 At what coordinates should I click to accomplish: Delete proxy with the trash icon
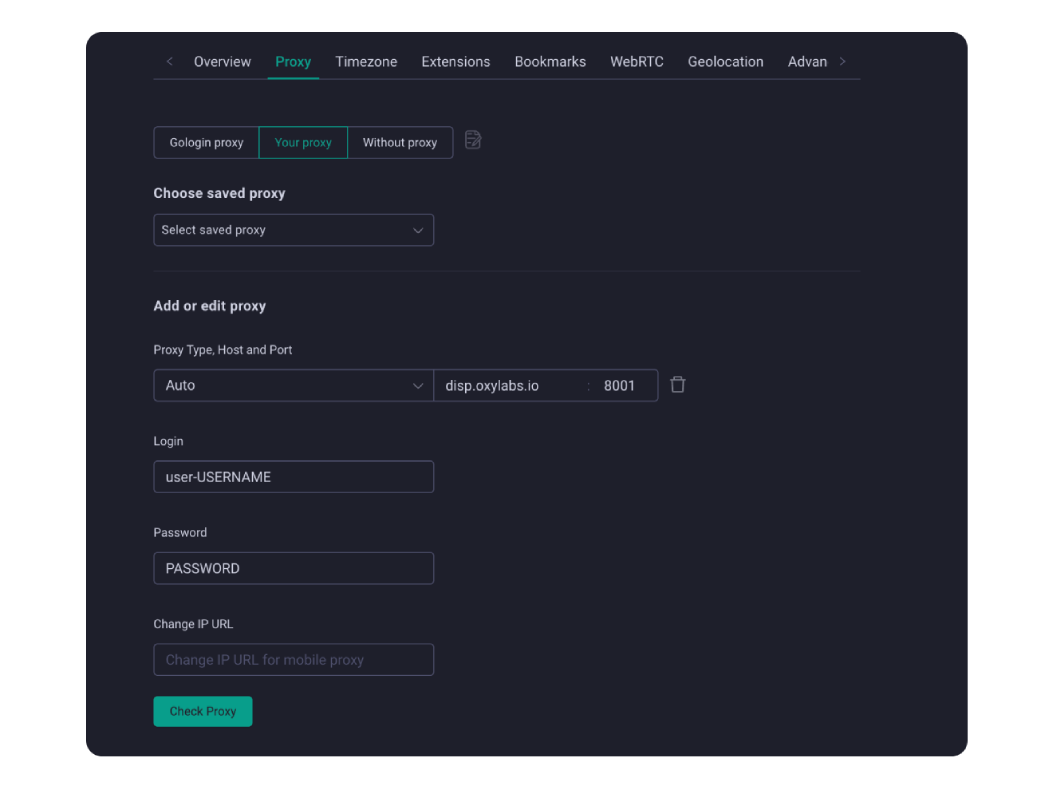pyautogui.click(x=677, y=385)
